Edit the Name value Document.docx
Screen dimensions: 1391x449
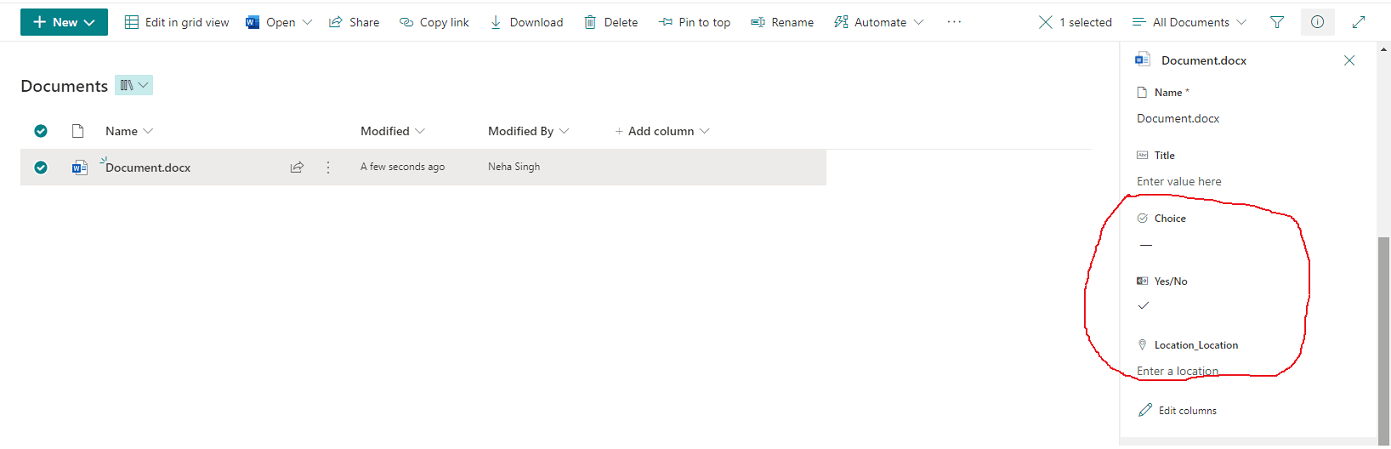point(1178,118)
